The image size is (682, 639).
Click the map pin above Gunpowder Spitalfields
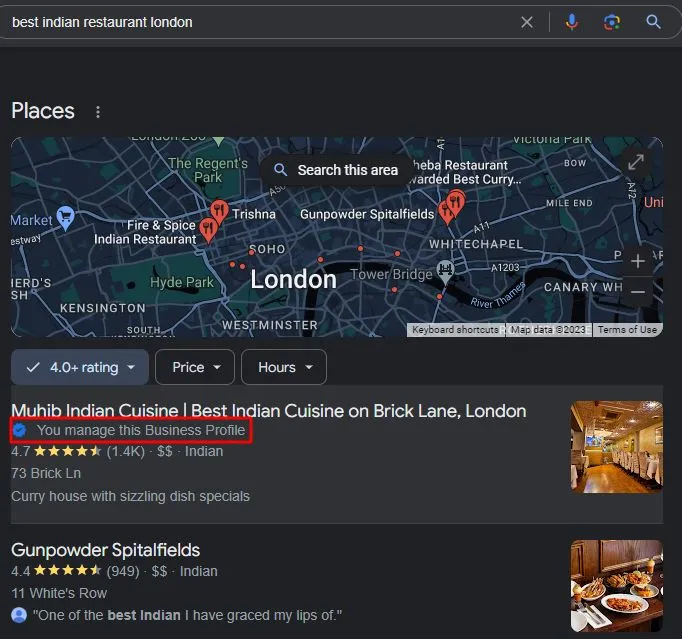(455, 202)
